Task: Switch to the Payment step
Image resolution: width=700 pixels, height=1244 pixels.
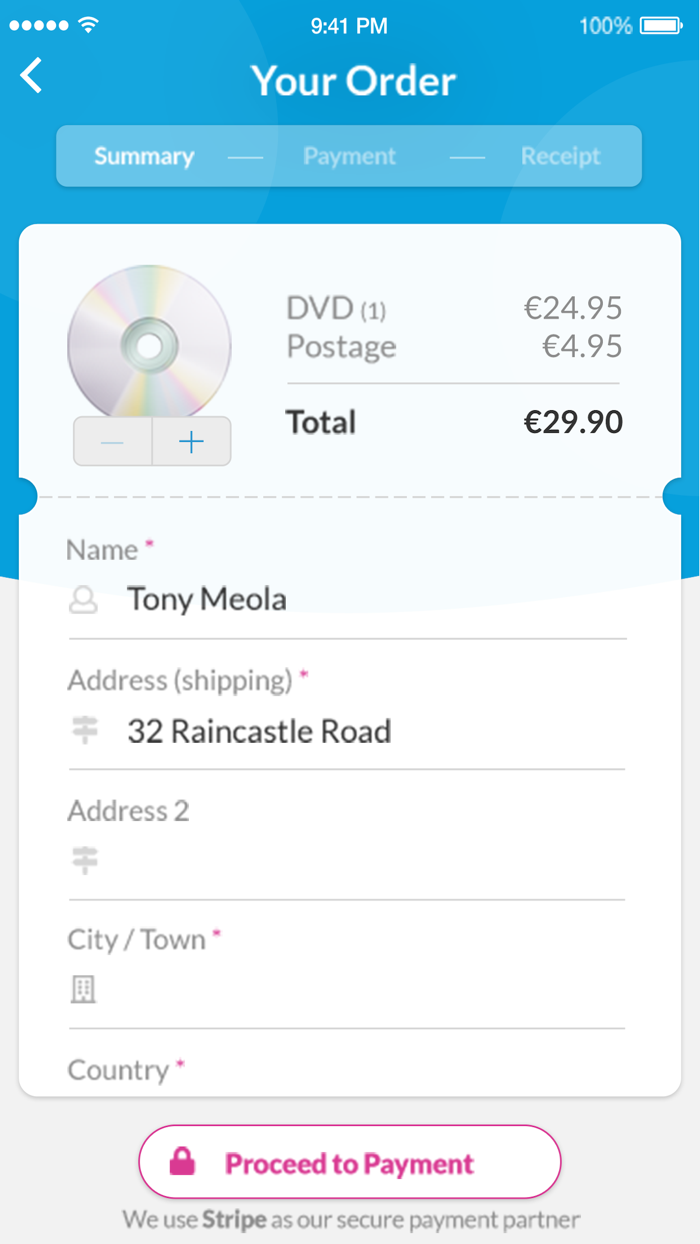Action: (x=349, y=156)
